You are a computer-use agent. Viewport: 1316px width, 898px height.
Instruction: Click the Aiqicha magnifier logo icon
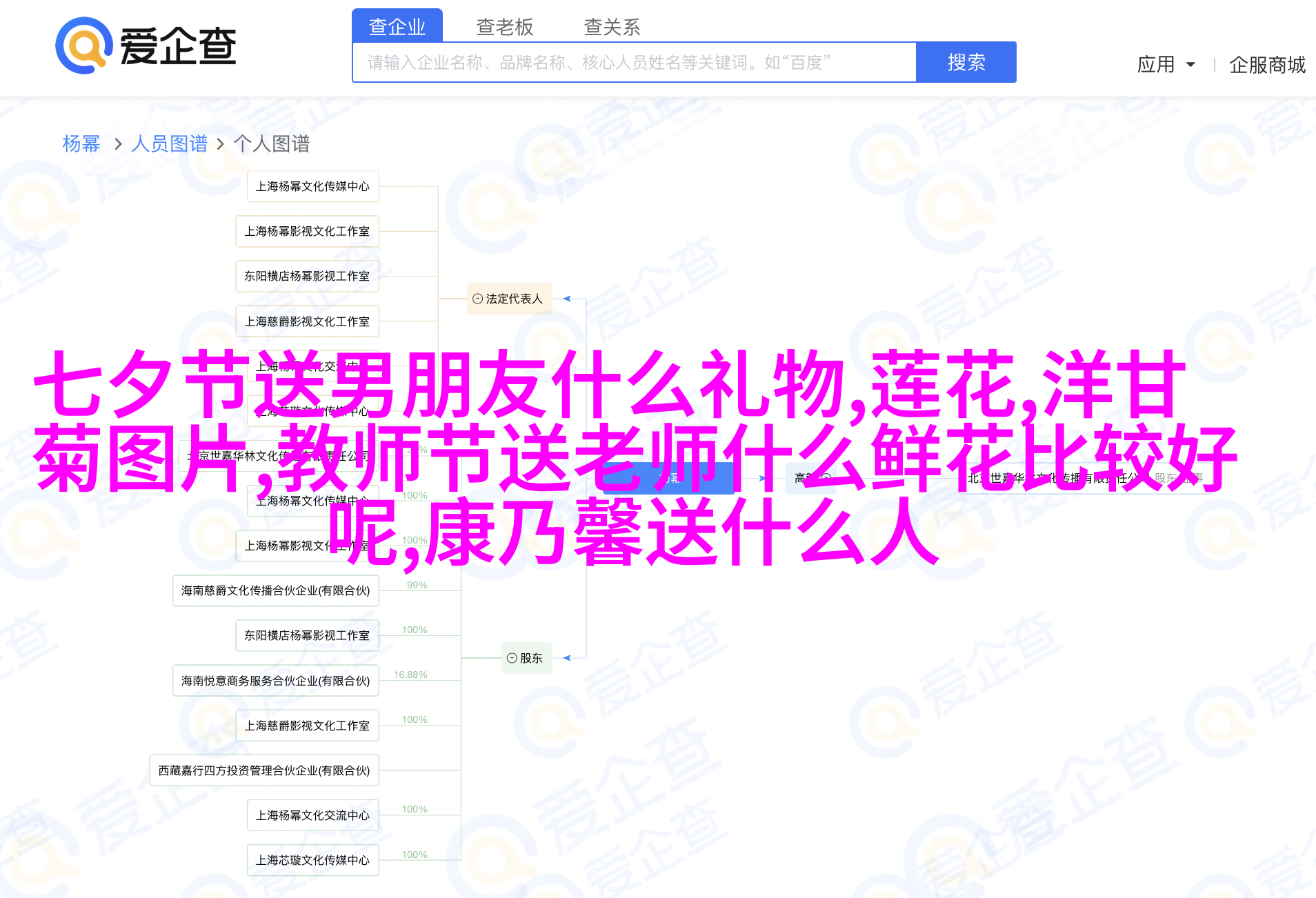click(83, 46)
